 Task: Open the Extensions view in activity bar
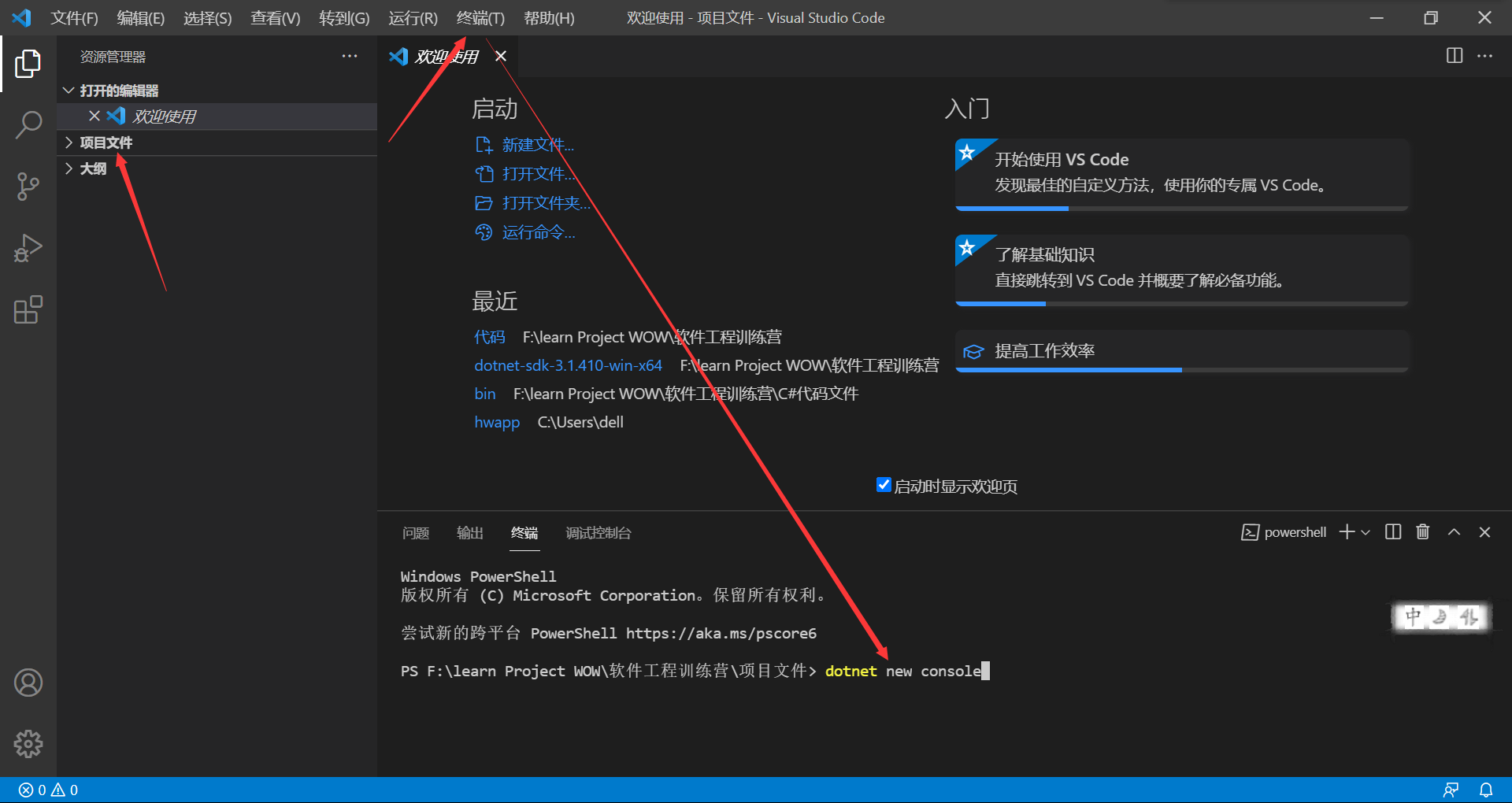(28, 309)
